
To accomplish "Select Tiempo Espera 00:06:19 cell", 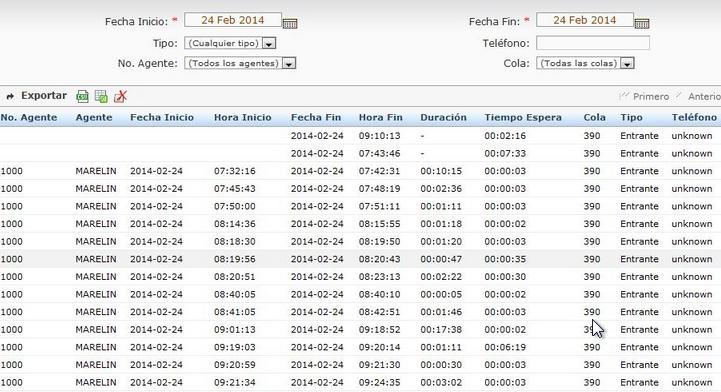I will click(x=505, y=347).
